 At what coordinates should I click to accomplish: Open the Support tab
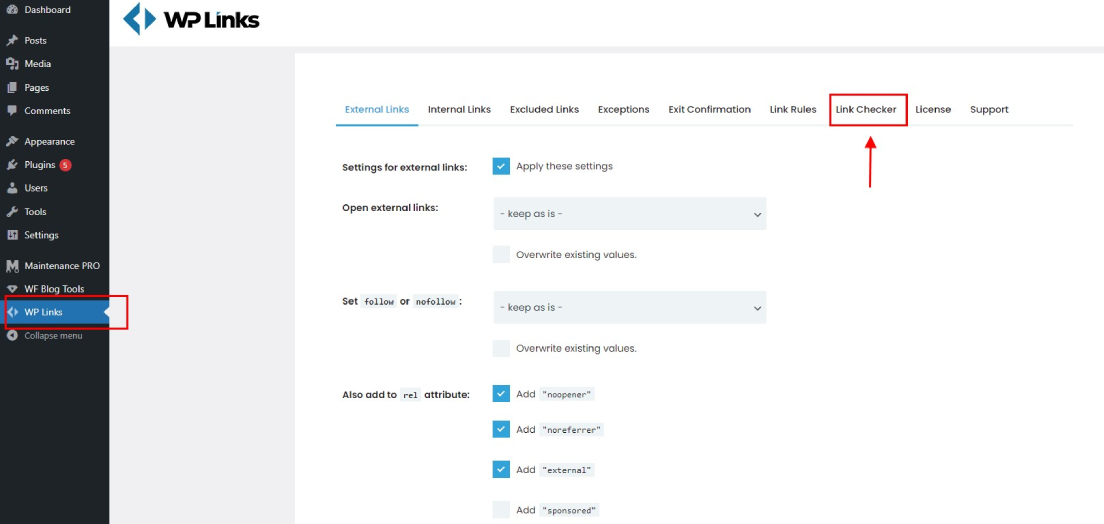989,110
